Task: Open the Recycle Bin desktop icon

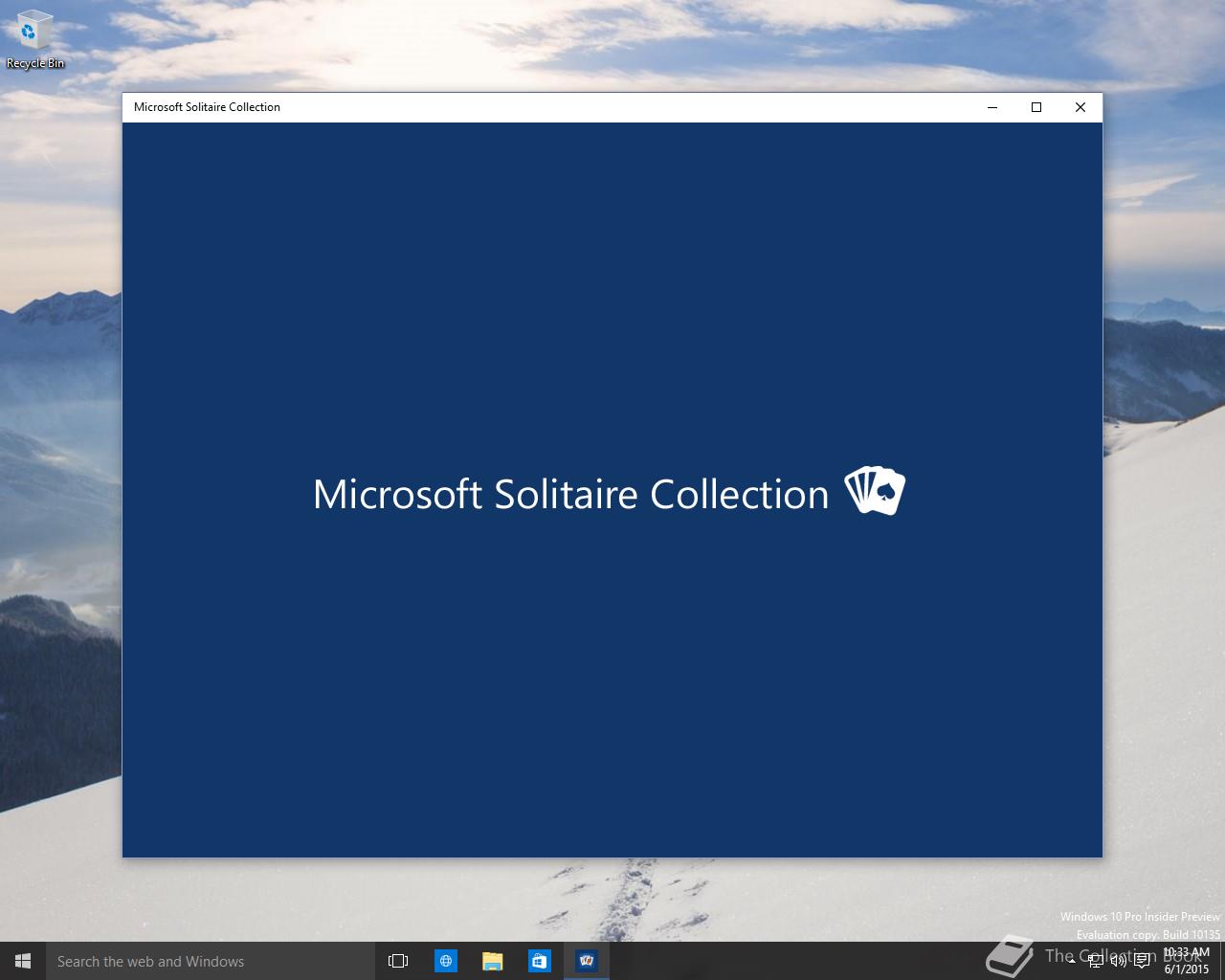Action: [35, 38]
